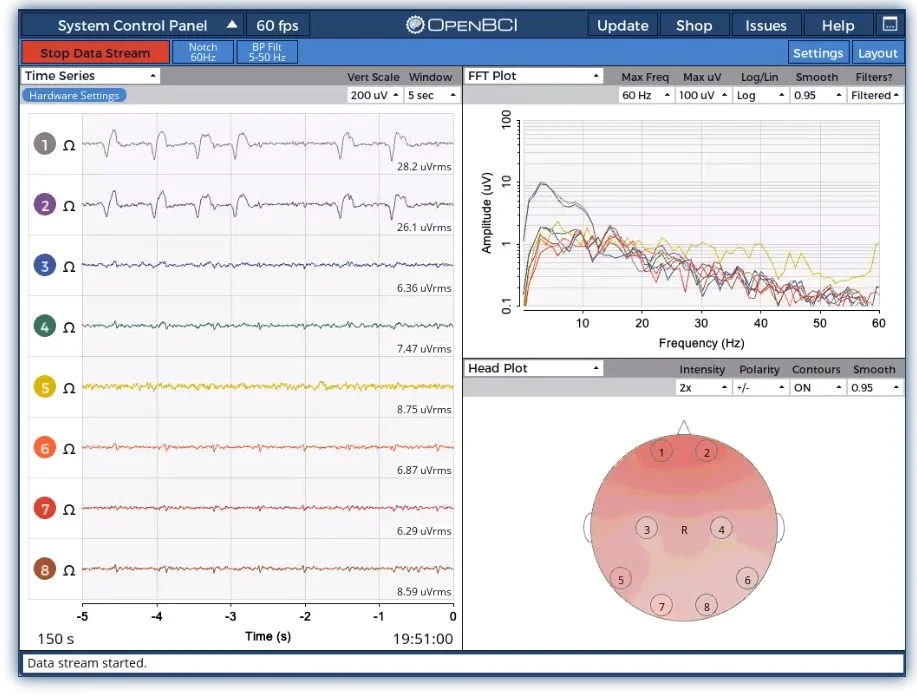Open the Issues menu item
Screen dimensions: 917x697
(x=766, y=25)
